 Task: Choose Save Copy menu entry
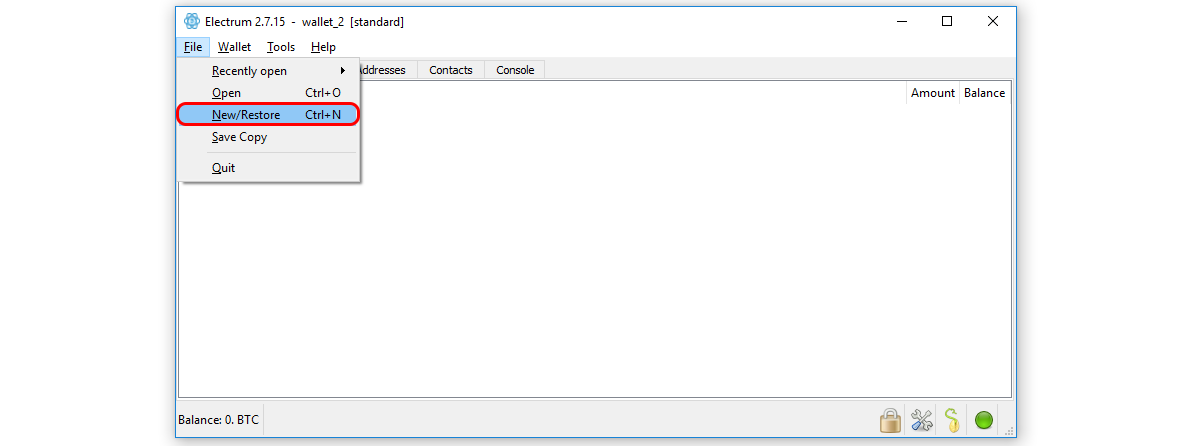point(268,137)
